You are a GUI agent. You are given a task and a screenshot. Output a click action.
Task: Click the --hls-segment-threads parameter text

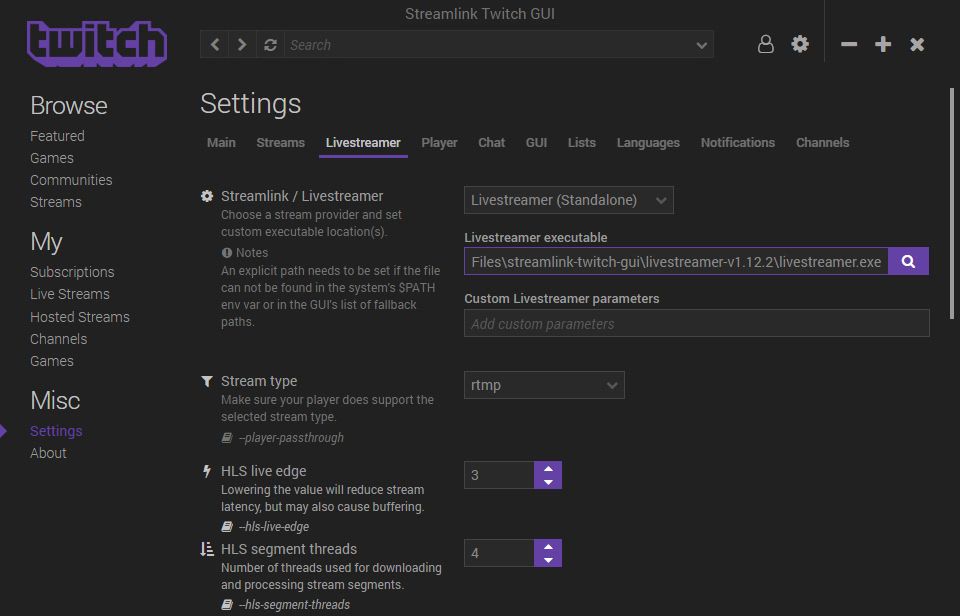[294, 604]
